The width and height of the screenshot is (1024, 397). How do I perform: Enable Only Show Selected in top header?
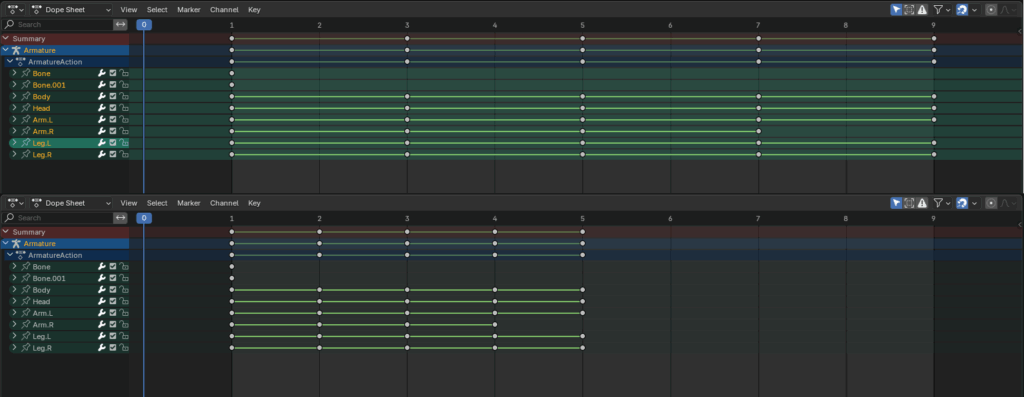[x=897, y=10]
